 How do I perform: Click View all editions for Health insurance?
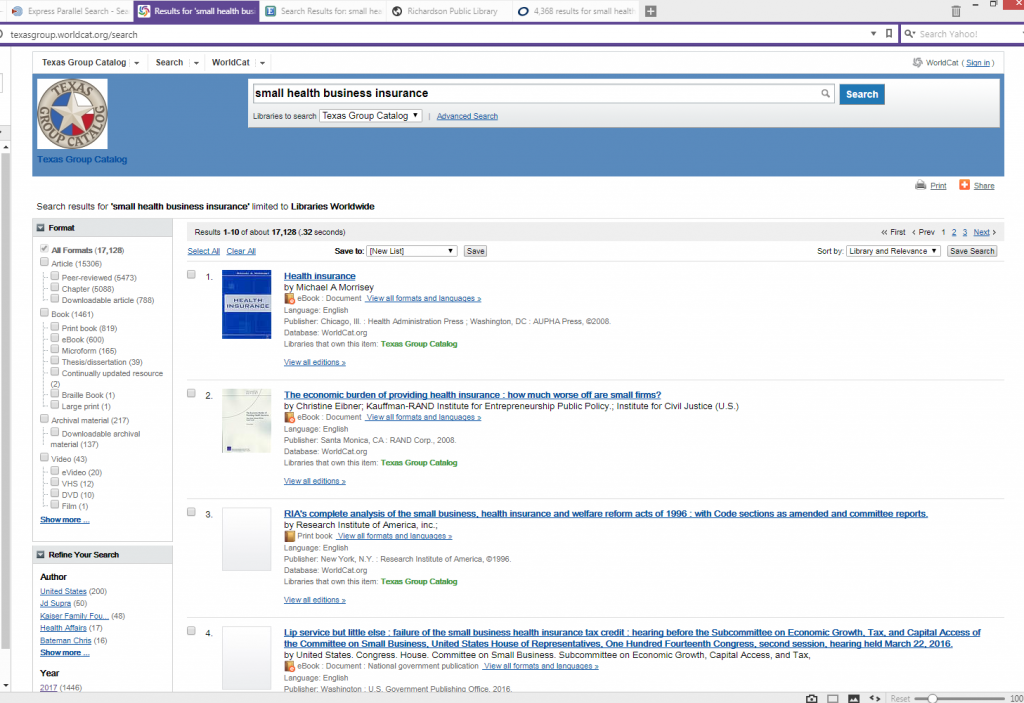pos(315,363)
